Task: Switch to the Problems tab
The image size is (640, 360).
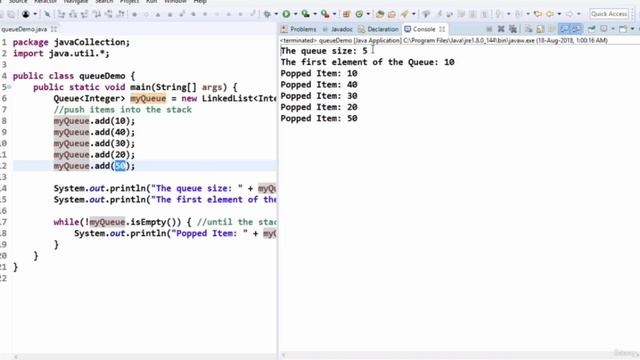Action: coord(299,29)
